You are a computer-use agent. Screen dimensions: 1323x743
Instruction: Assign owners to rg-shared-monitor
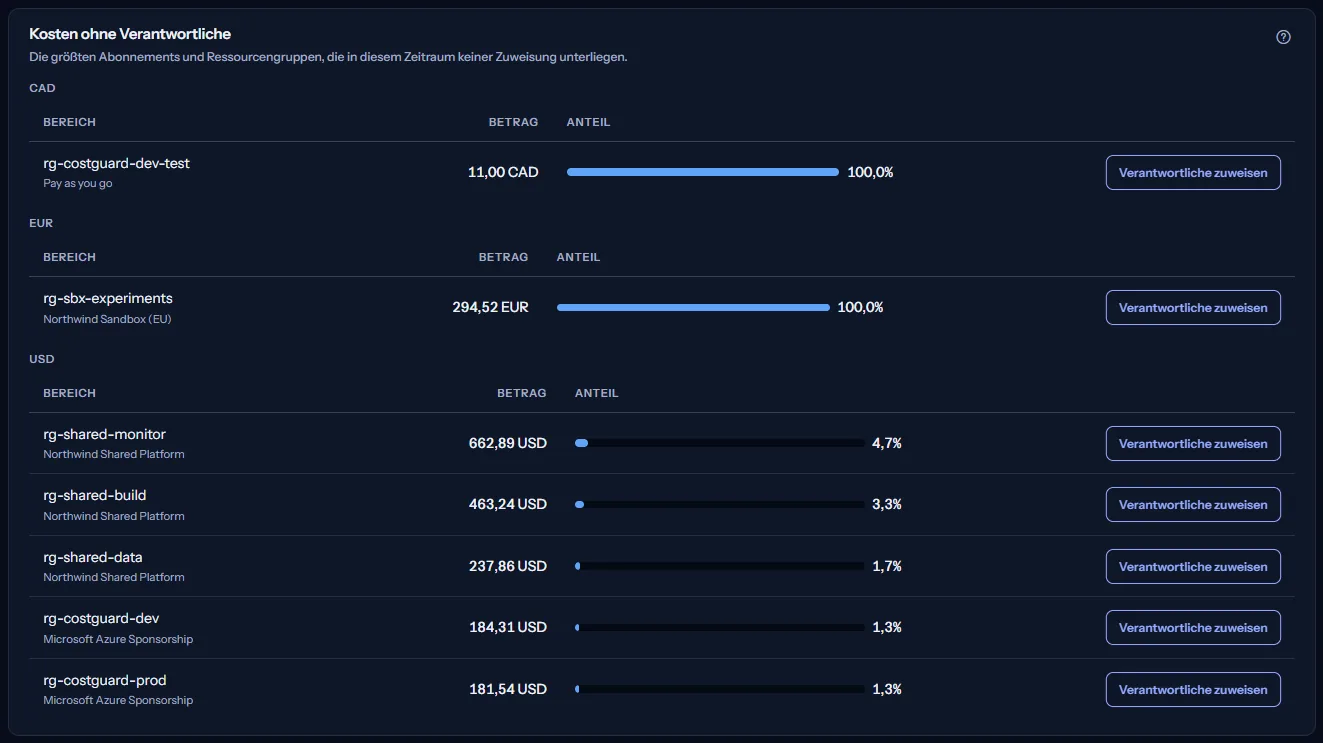tap(1193, 443)
